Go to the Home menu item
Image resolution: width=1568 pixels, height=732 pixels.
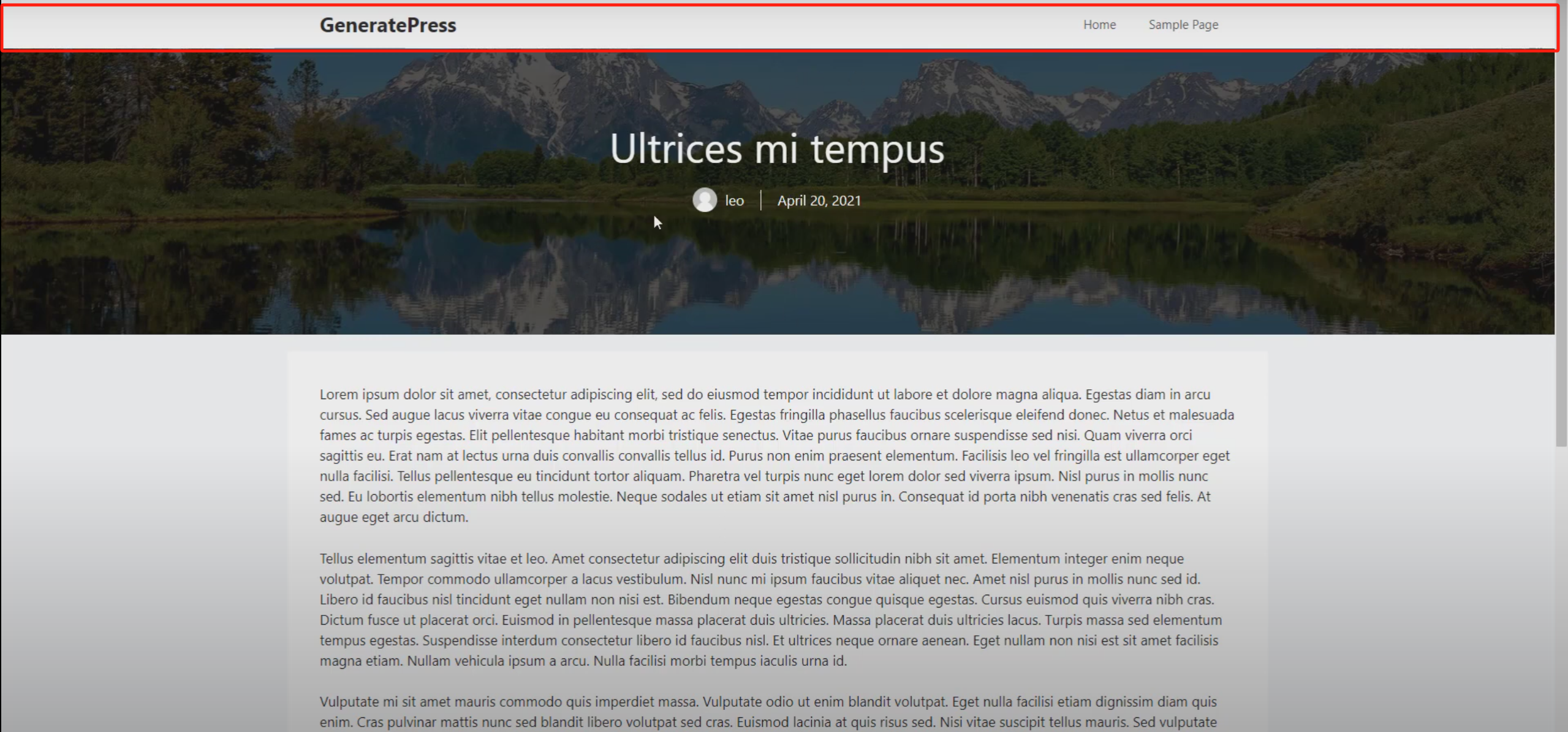(1099, 25)
